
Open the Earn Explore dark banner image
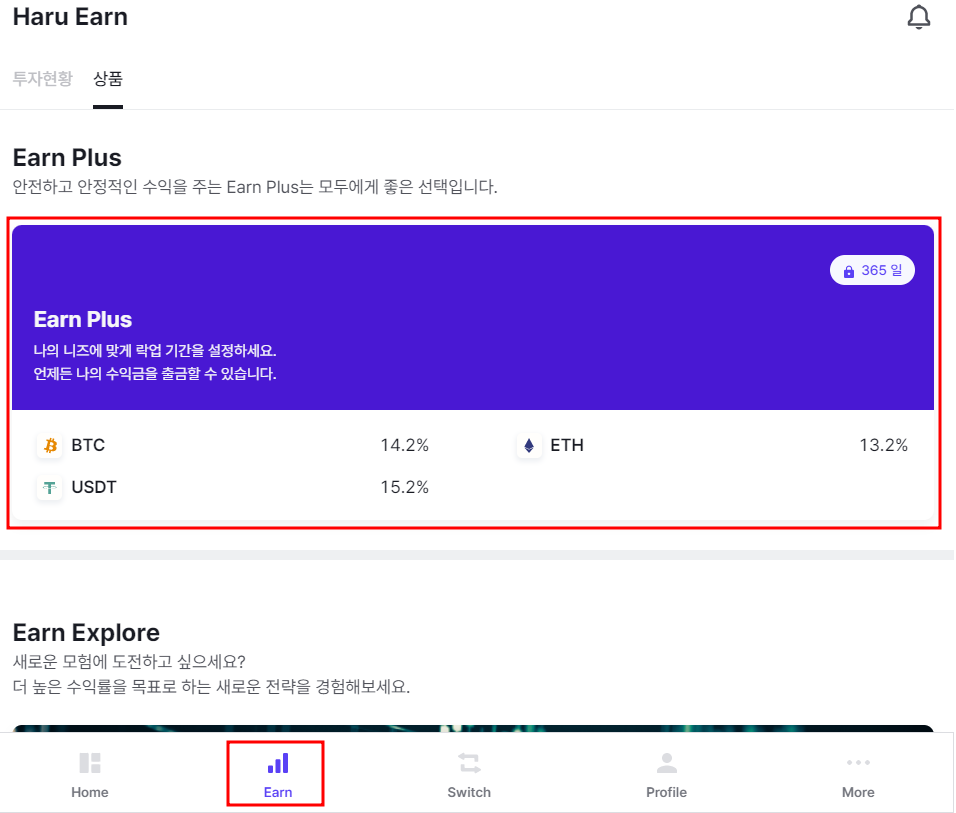coord(473,729)
